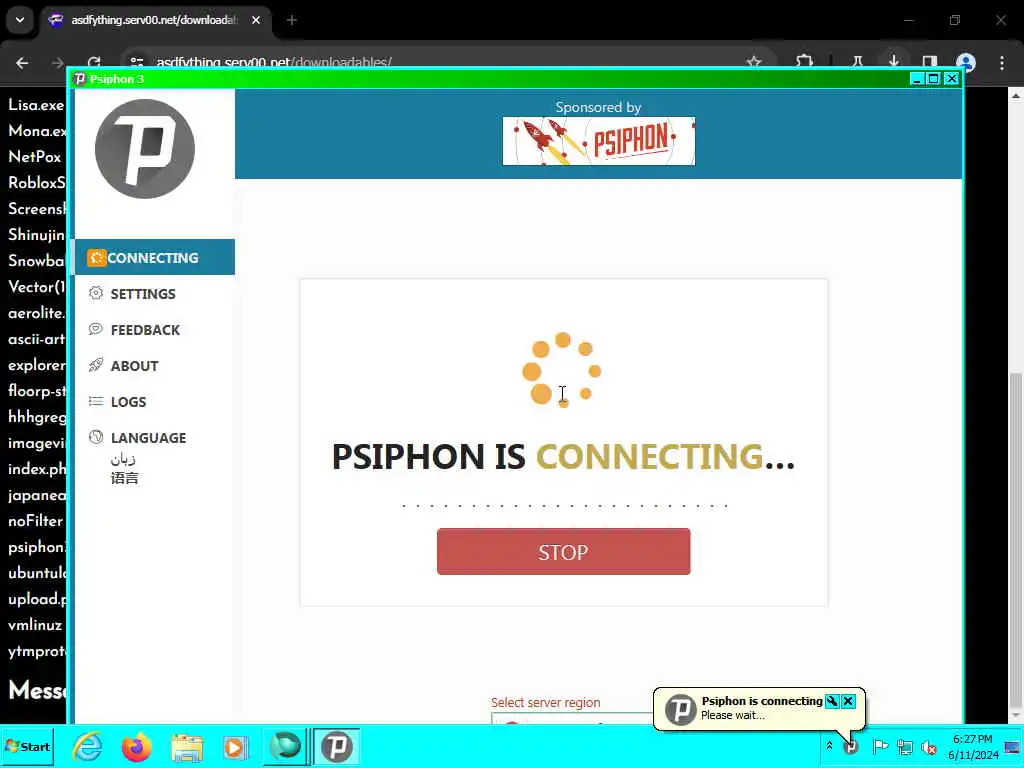Bookmark page with the star icon
Image resolution: width=1024 pixels, height=768 pixels.
click(754, 62)
